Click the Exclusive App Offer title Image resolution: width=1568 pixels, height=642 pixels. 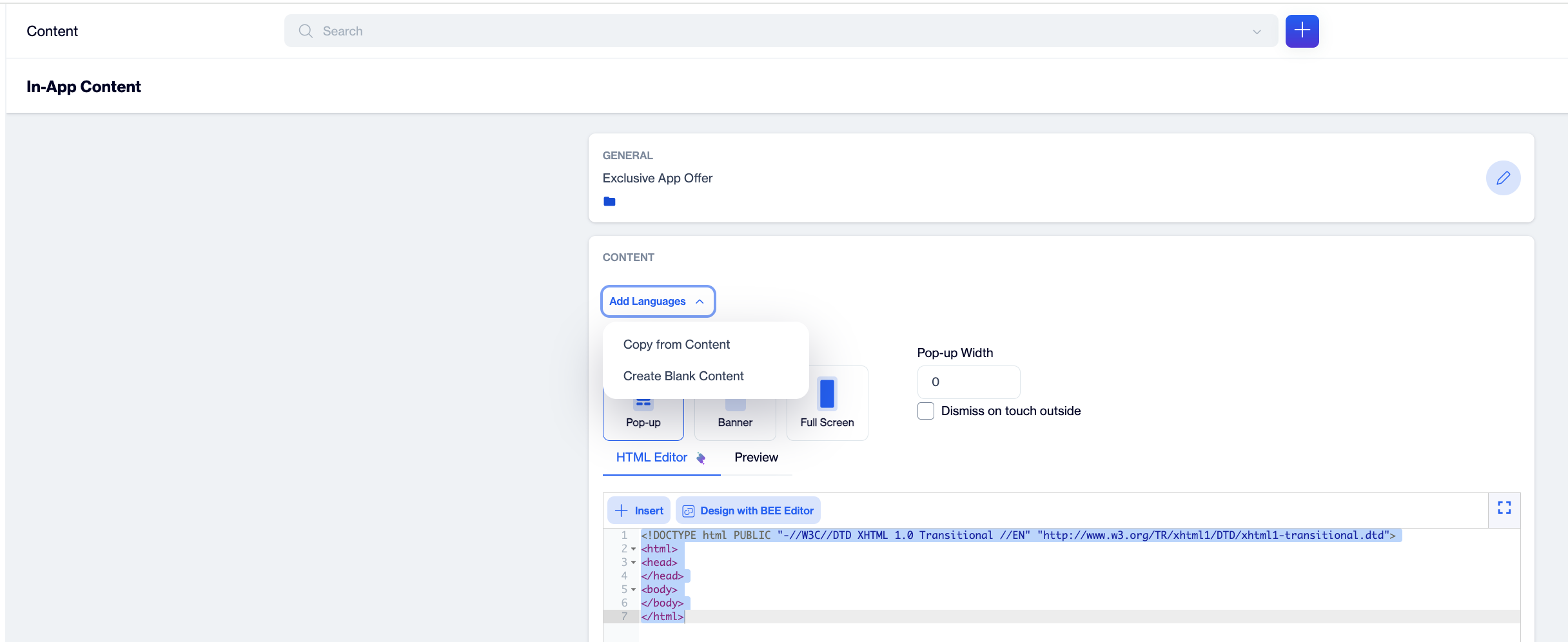click(x=657, y=178)
